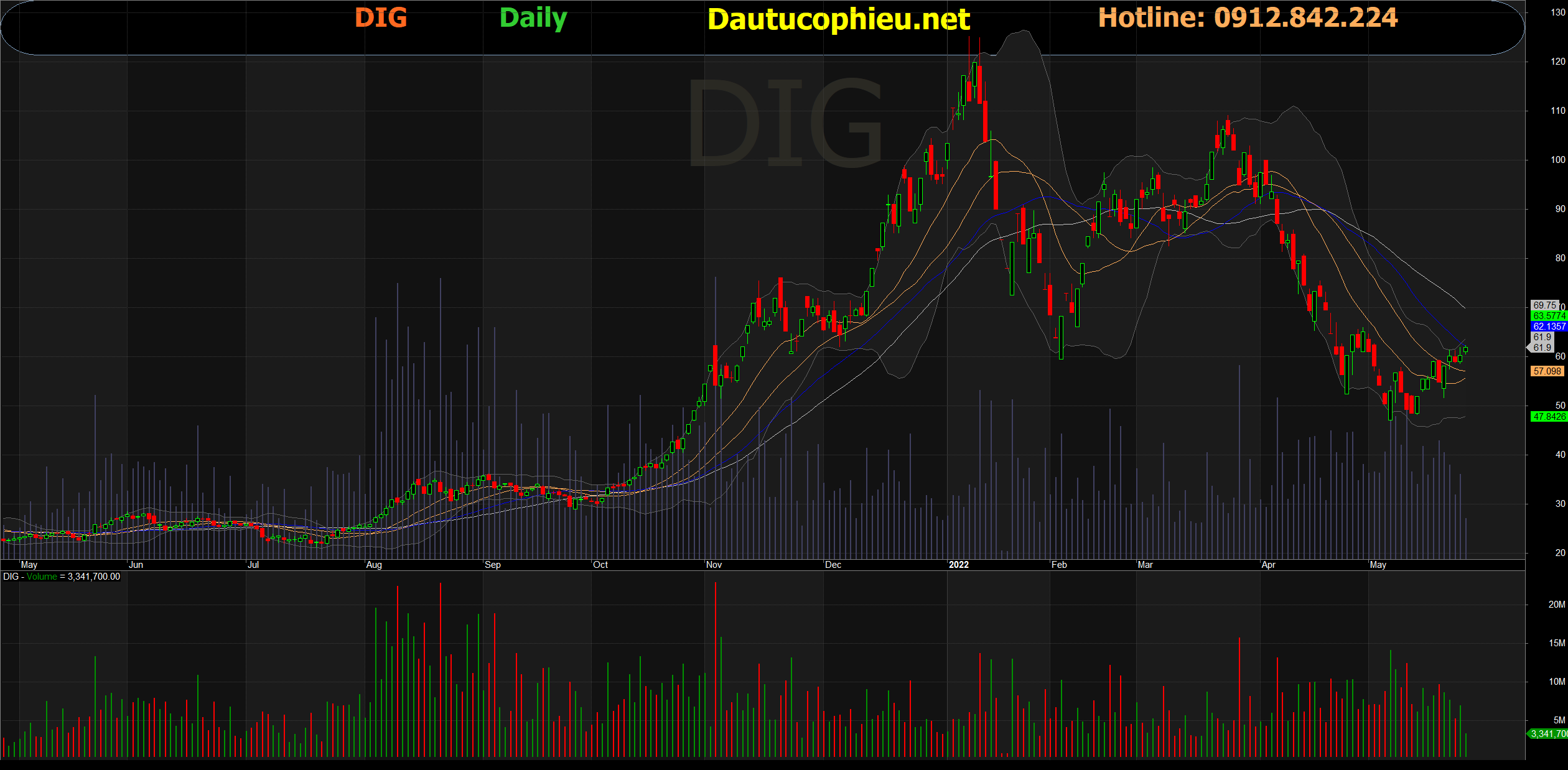Click the Hotline 0912.842.224 text
This screenshot has height=770, width=1568.
[1248, 17]
